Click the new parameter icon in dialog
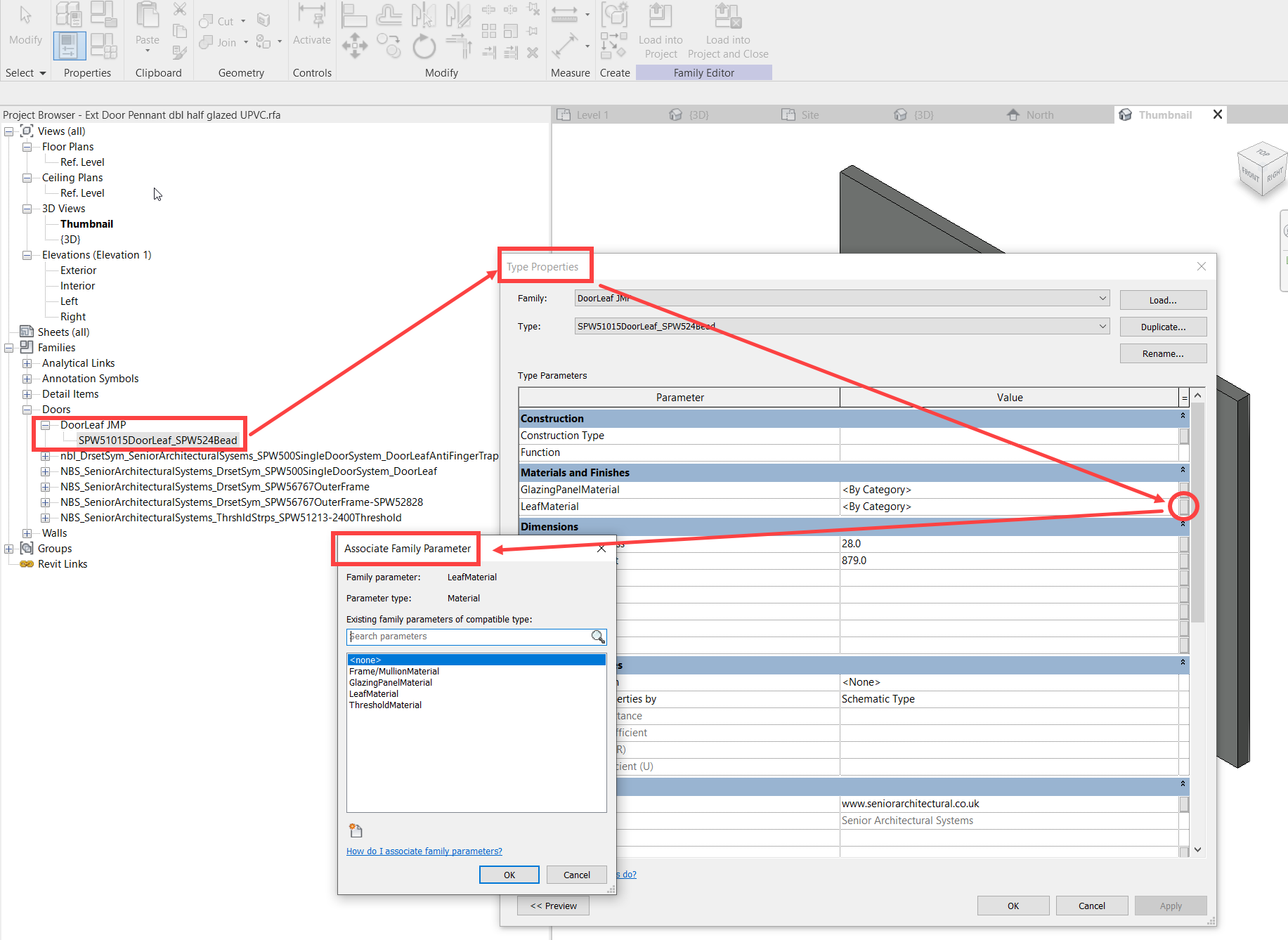Viewport: 1288px width, 940px height. pyautogui.click(x=356, y=830)
